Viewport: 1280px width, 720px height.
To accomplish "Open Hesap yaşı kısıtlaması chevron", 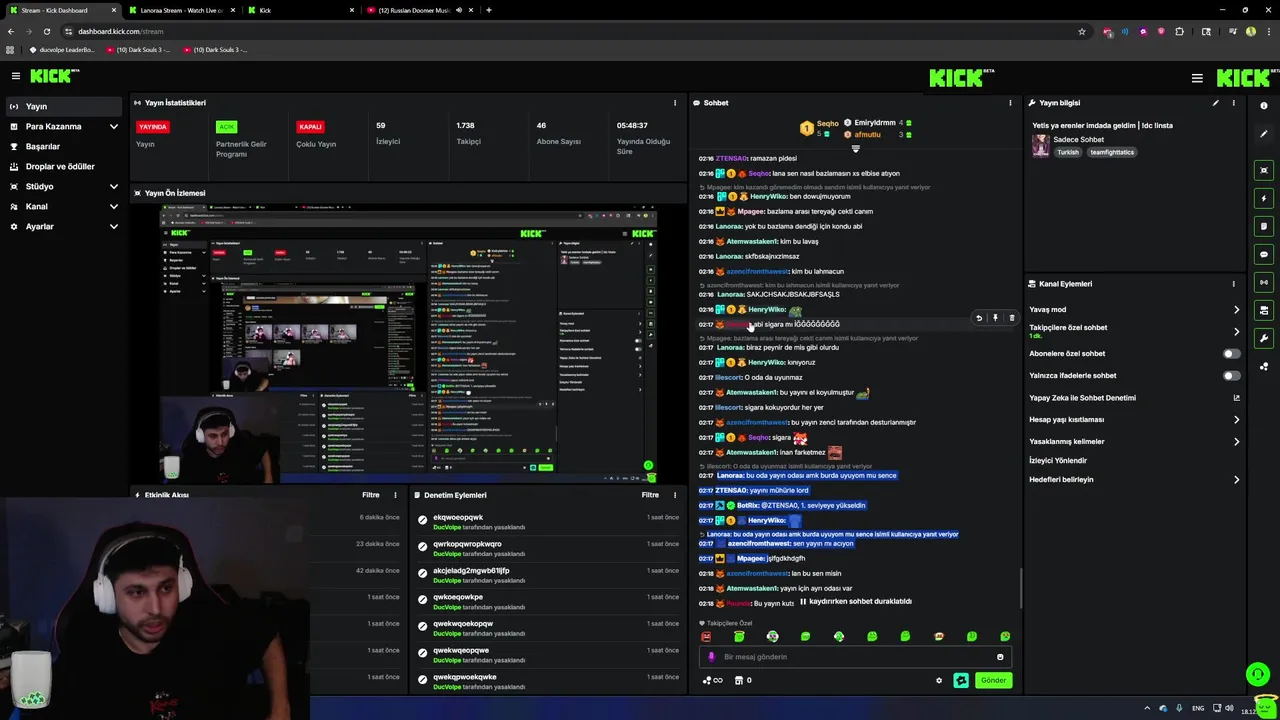I will (x=1236, y=420).
